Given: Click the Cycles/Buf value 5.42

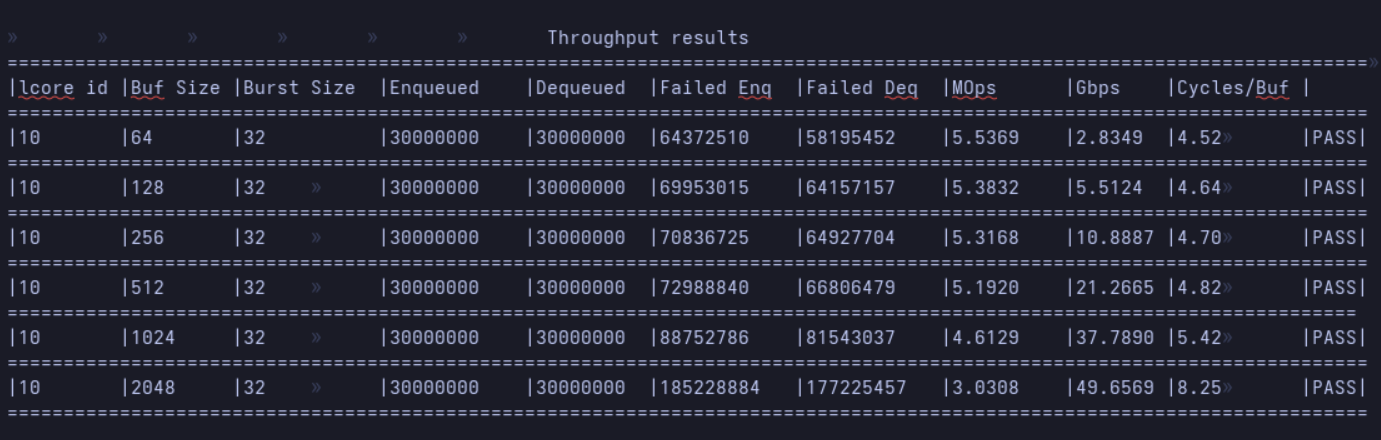Looking at the screenshot, I should coord(1200,338).
